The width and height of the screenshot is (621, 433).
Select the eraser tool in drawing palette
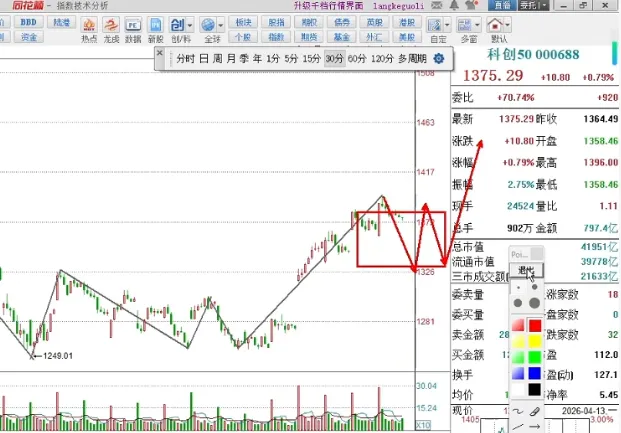click(535, 412)
